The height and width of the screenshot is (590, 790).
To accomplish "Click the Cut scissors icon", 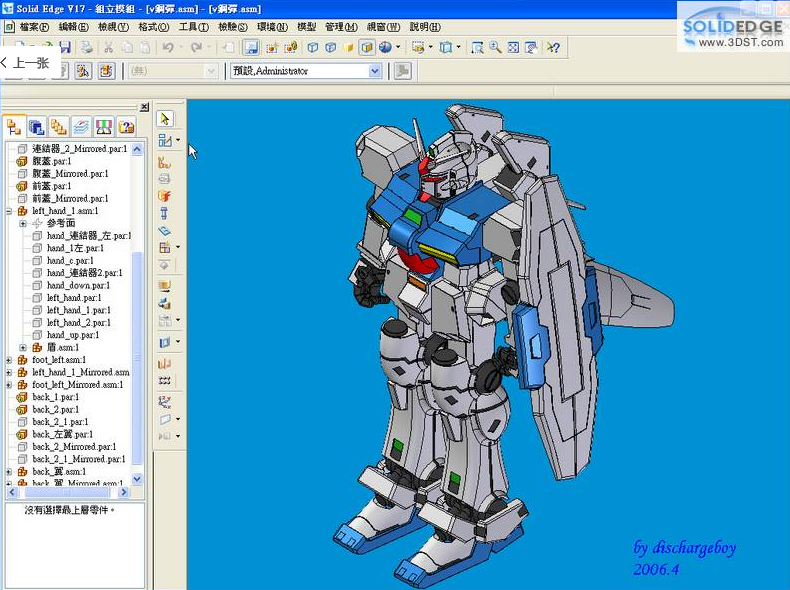I will 108,47.
